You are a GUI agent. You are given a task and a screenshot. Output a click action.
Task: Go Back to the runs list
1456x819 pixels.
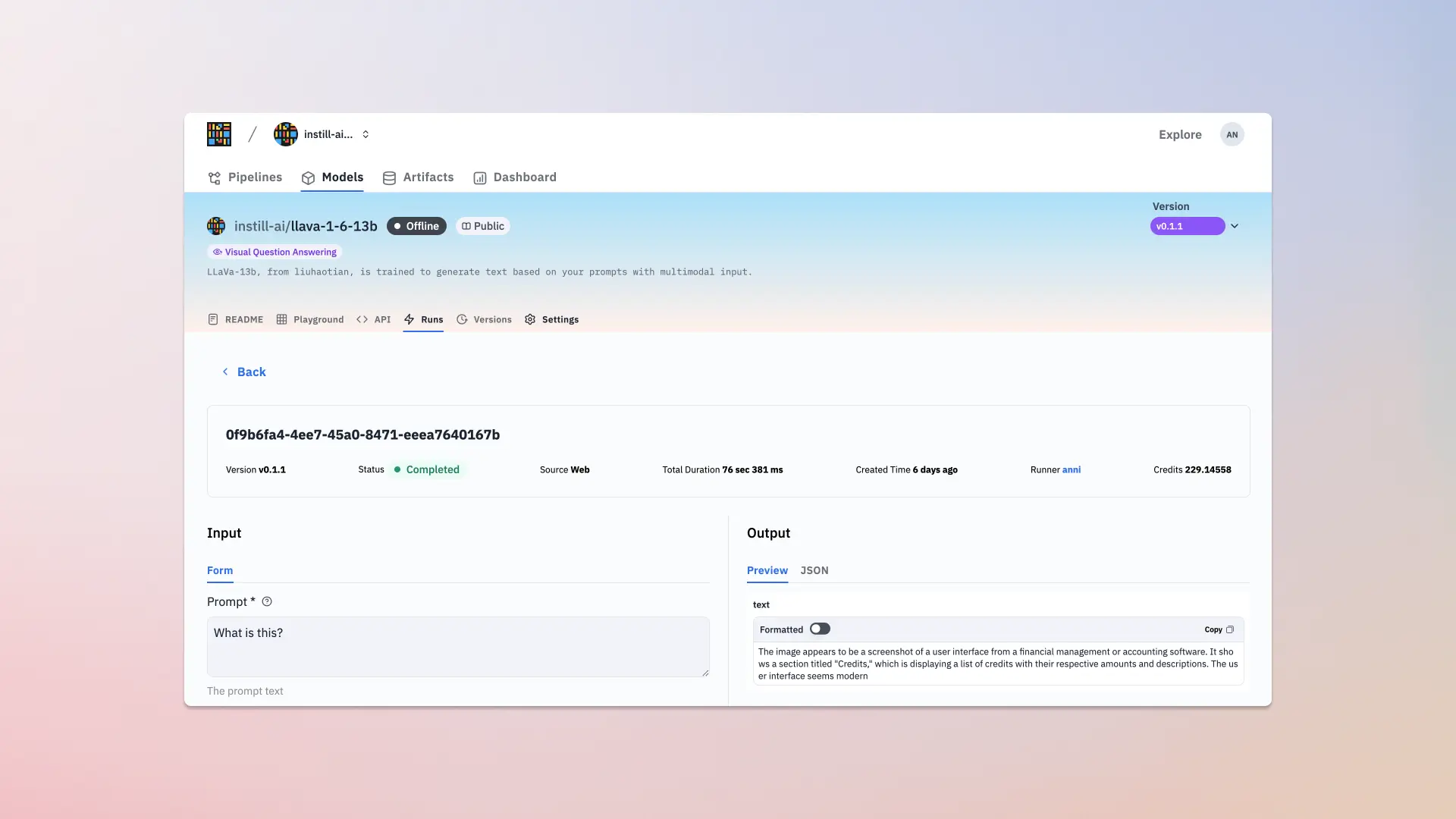click(243, 372)
